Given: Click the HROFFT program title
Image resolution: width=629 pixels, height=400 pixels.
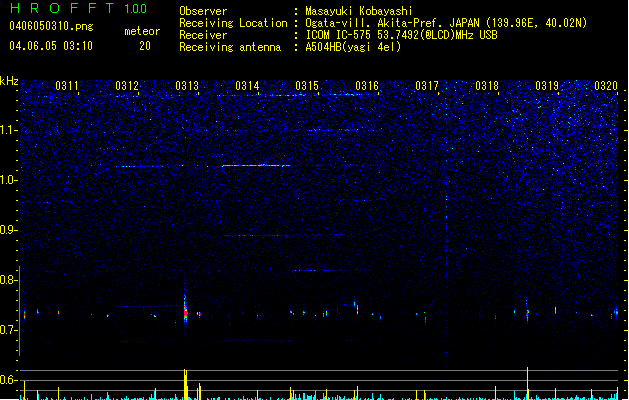Looking at the screenshot, I should (x=62, y=8).
